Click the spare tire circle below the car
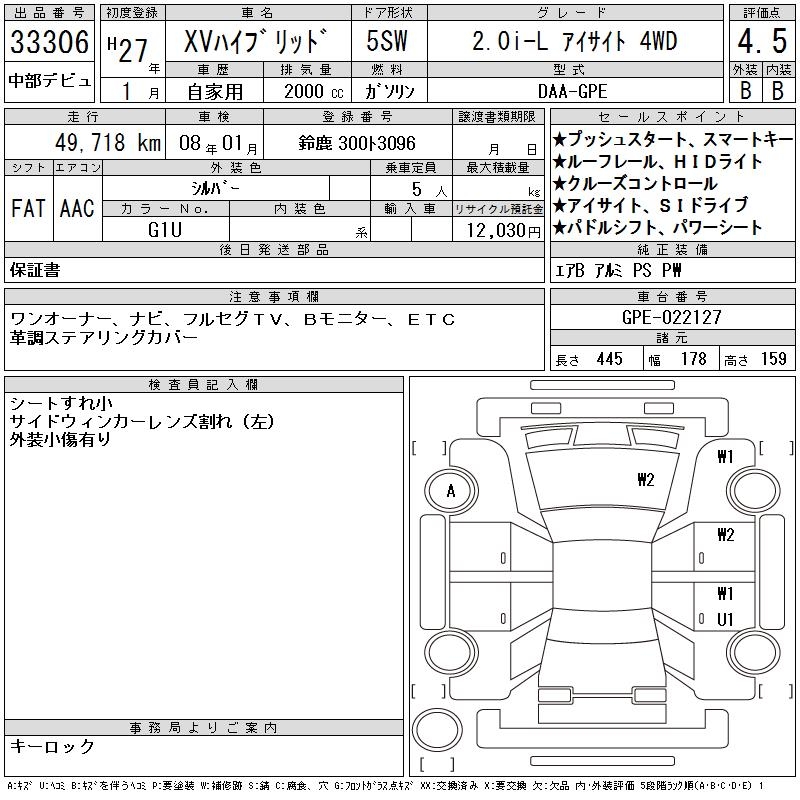The image size is (800, 800). point(437,730)
